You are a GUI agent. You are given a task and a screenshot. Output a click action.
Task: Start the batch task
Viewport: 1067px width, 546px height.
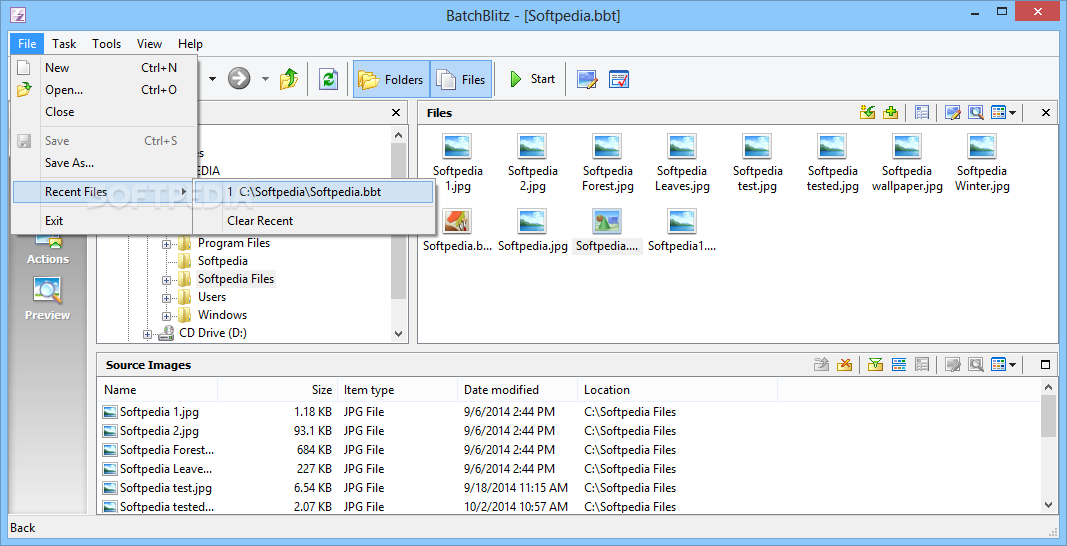click(534, 80)
